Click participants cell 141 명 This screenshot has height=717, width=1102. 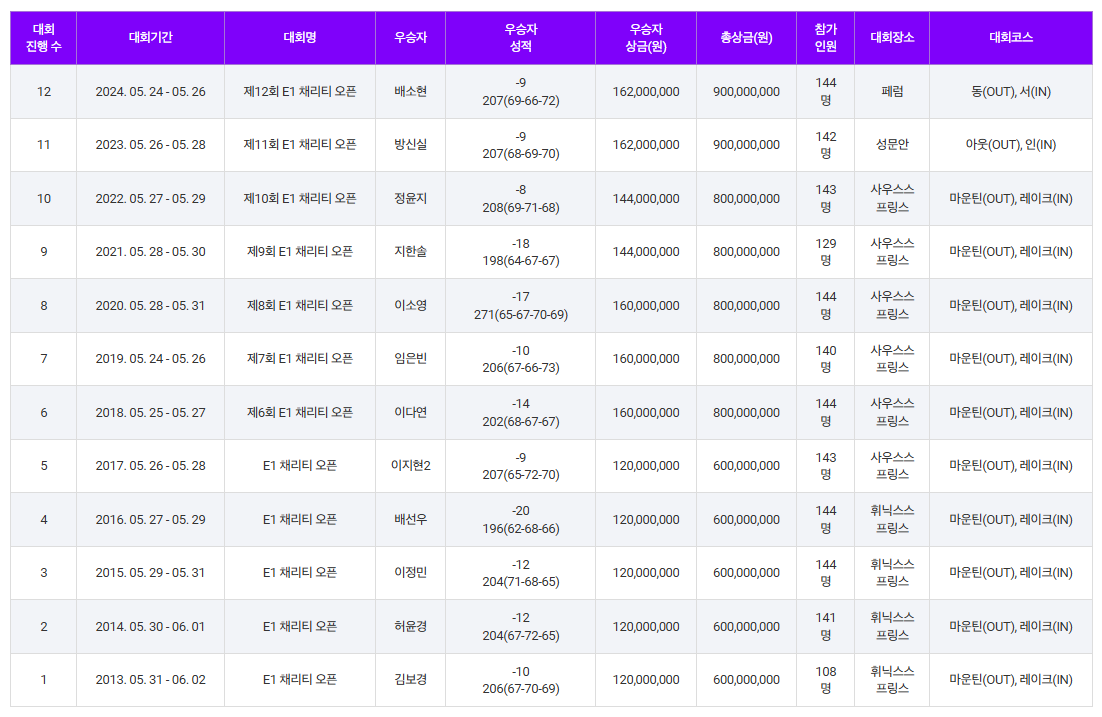[826, 626]
